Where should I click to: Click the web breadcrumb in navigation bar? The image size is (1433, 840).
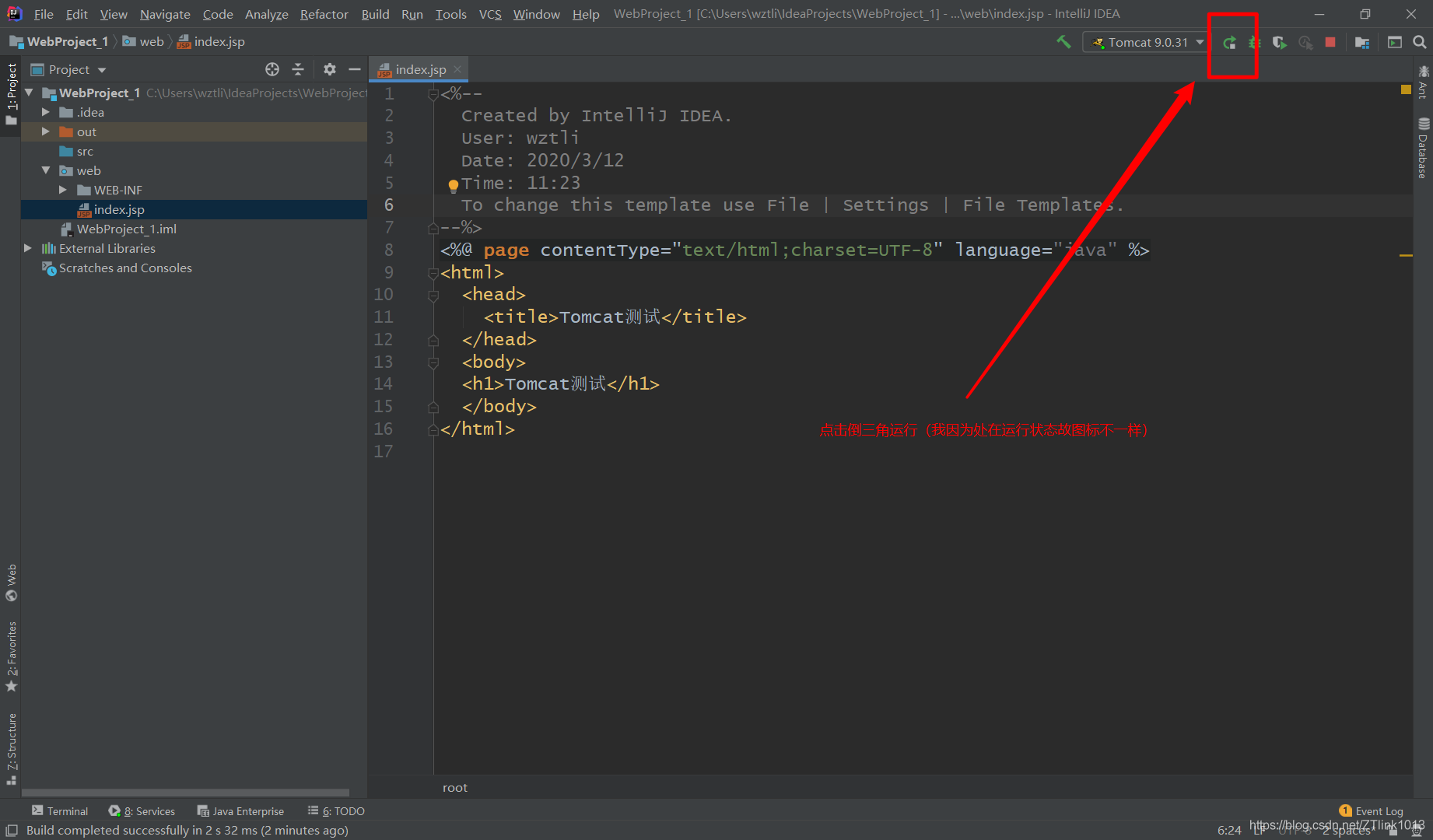143,42
